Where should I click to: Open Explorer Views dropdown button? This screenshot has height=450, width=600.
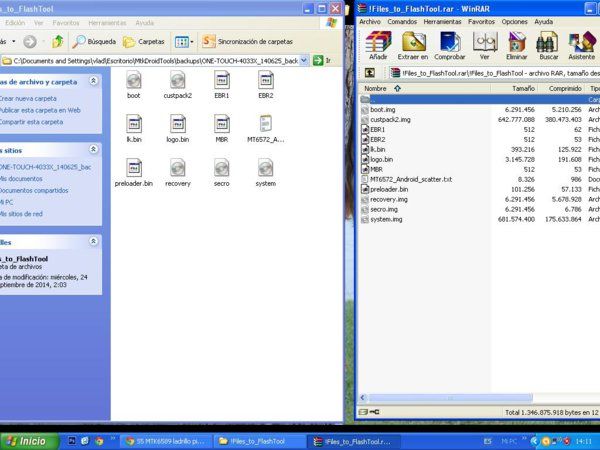(x=184, y=41)
